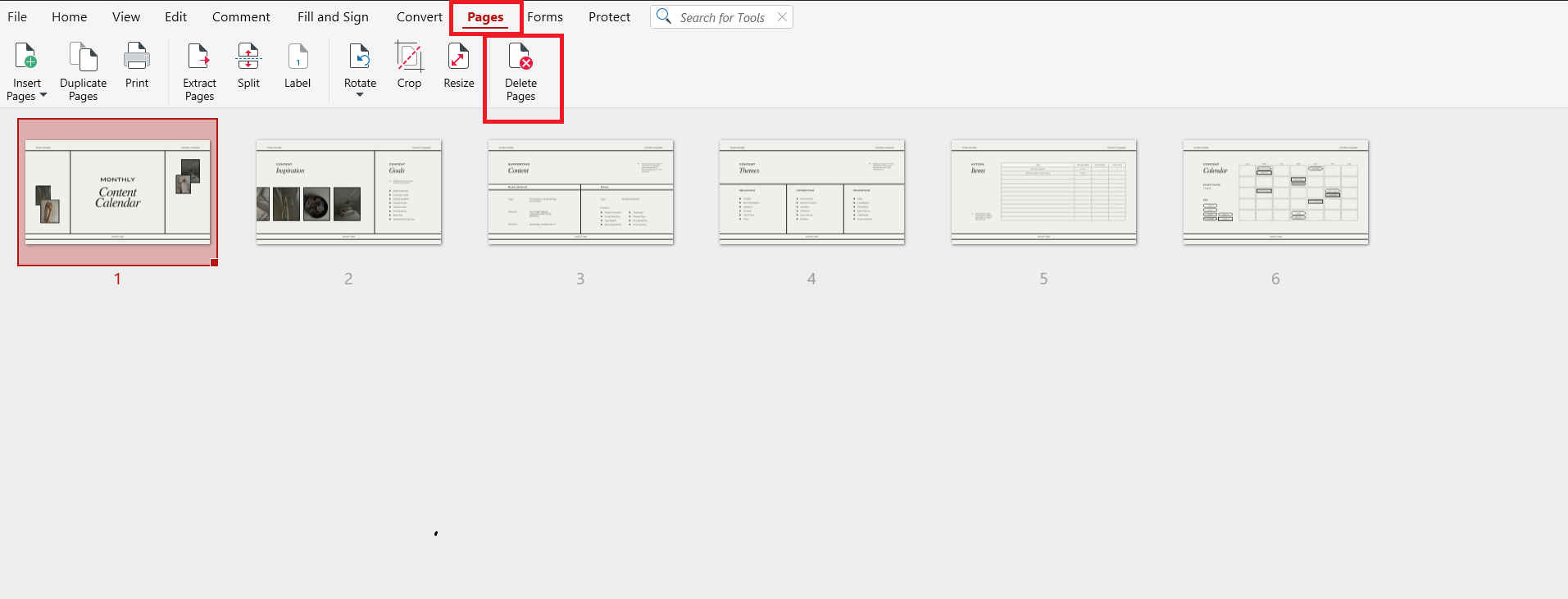This screenshot has width=1568, height=599.
Task: Open the View tab
Action: 126,16
